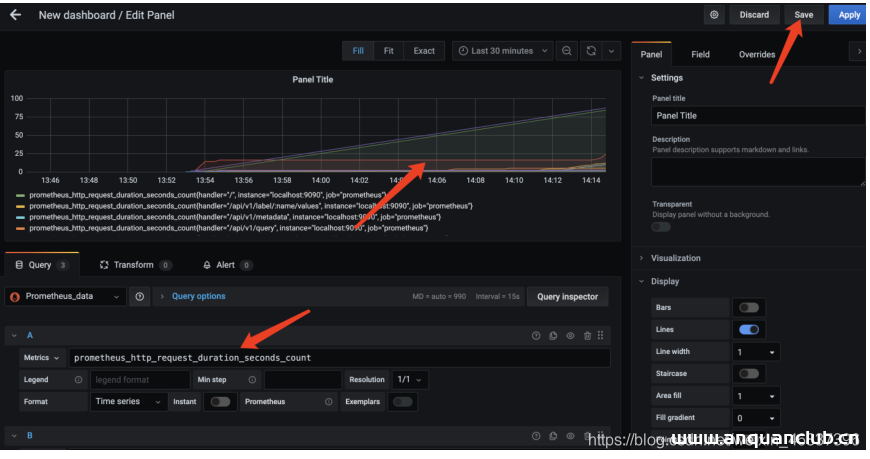Open the data source help icon
This screenshot has height=459, width=870.
[x=140, y=297]
